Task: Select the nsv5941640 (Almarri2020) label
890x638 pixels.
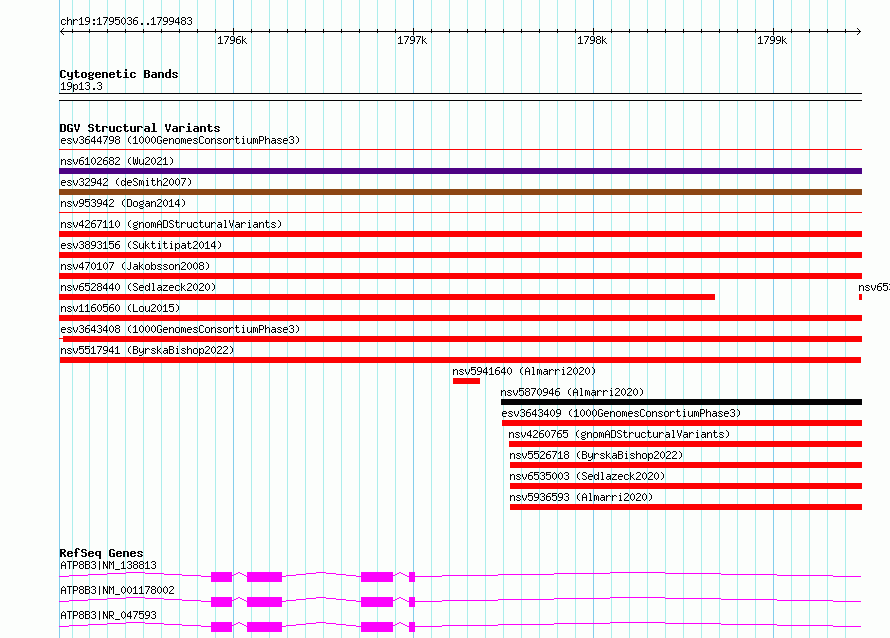Action: (x=524, y=371)
